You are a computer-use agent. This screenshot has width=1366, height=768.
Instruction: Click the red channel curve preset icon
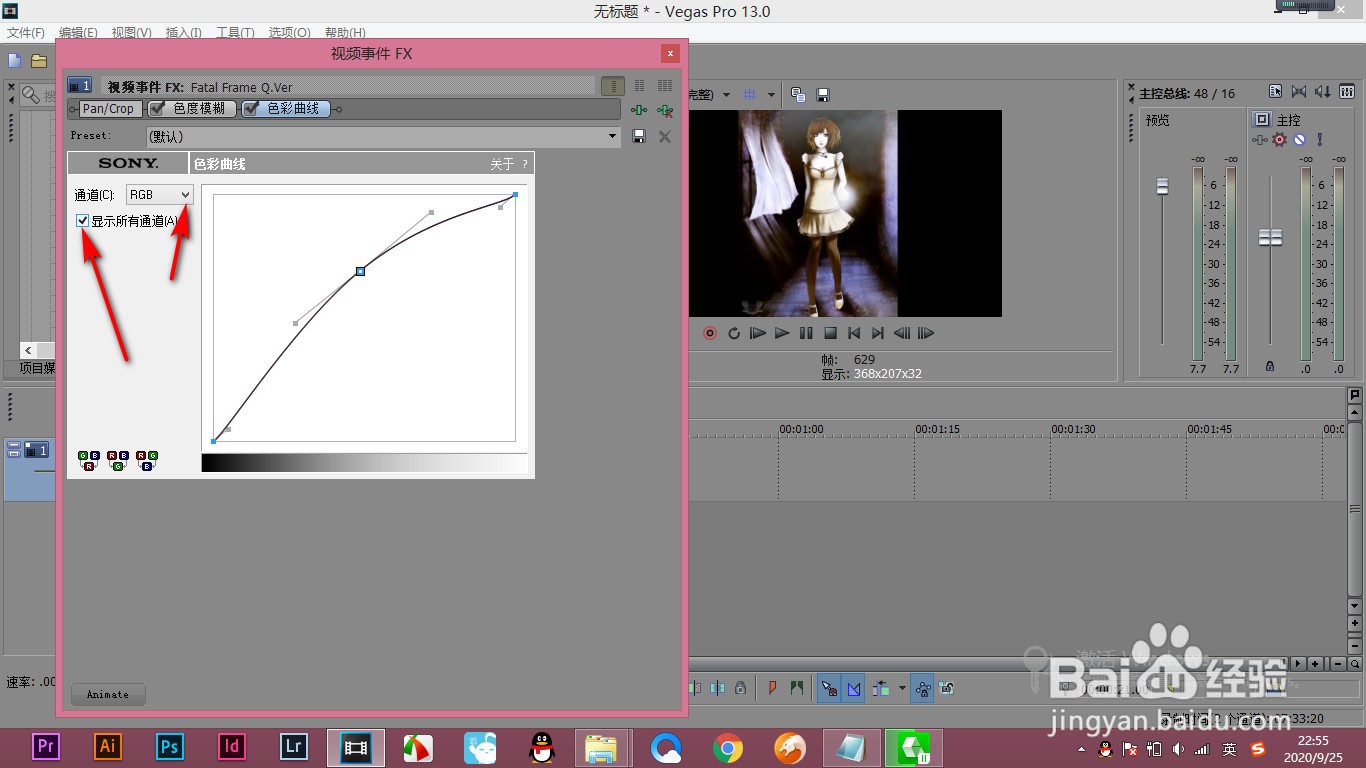click(x=88, y=460)
